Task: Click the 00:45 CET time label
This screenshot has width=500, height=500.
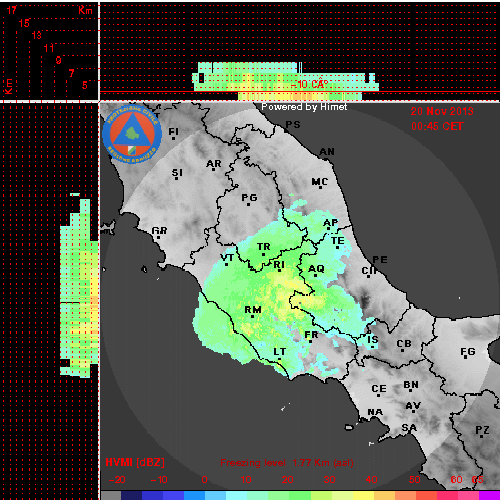Action: (x=437, y=126)
